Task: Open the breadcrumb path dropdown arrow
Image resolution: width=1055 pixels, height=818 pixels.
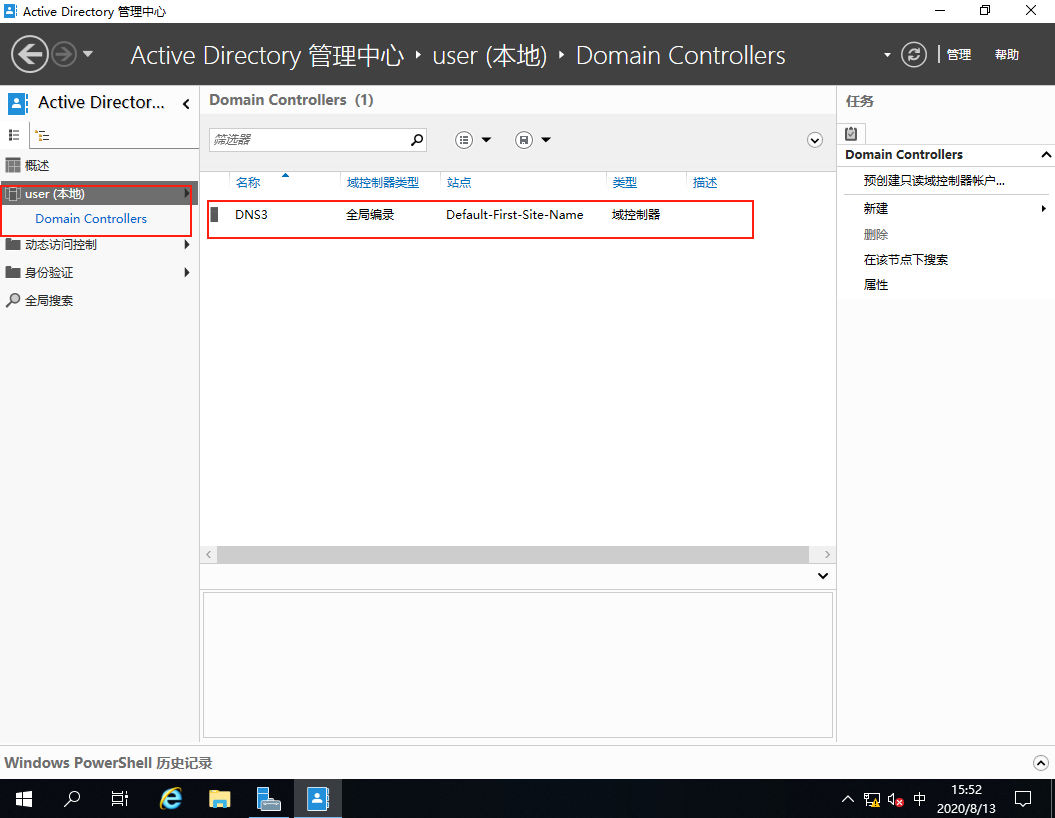Action: point(887,54)
